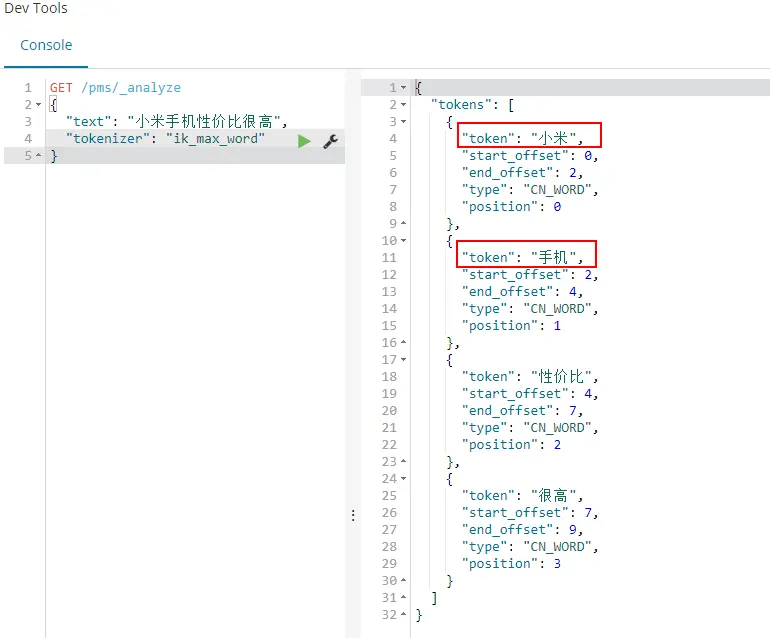Fold arrow at response line 9
The image size is (770, 638).
coord(404,223)
